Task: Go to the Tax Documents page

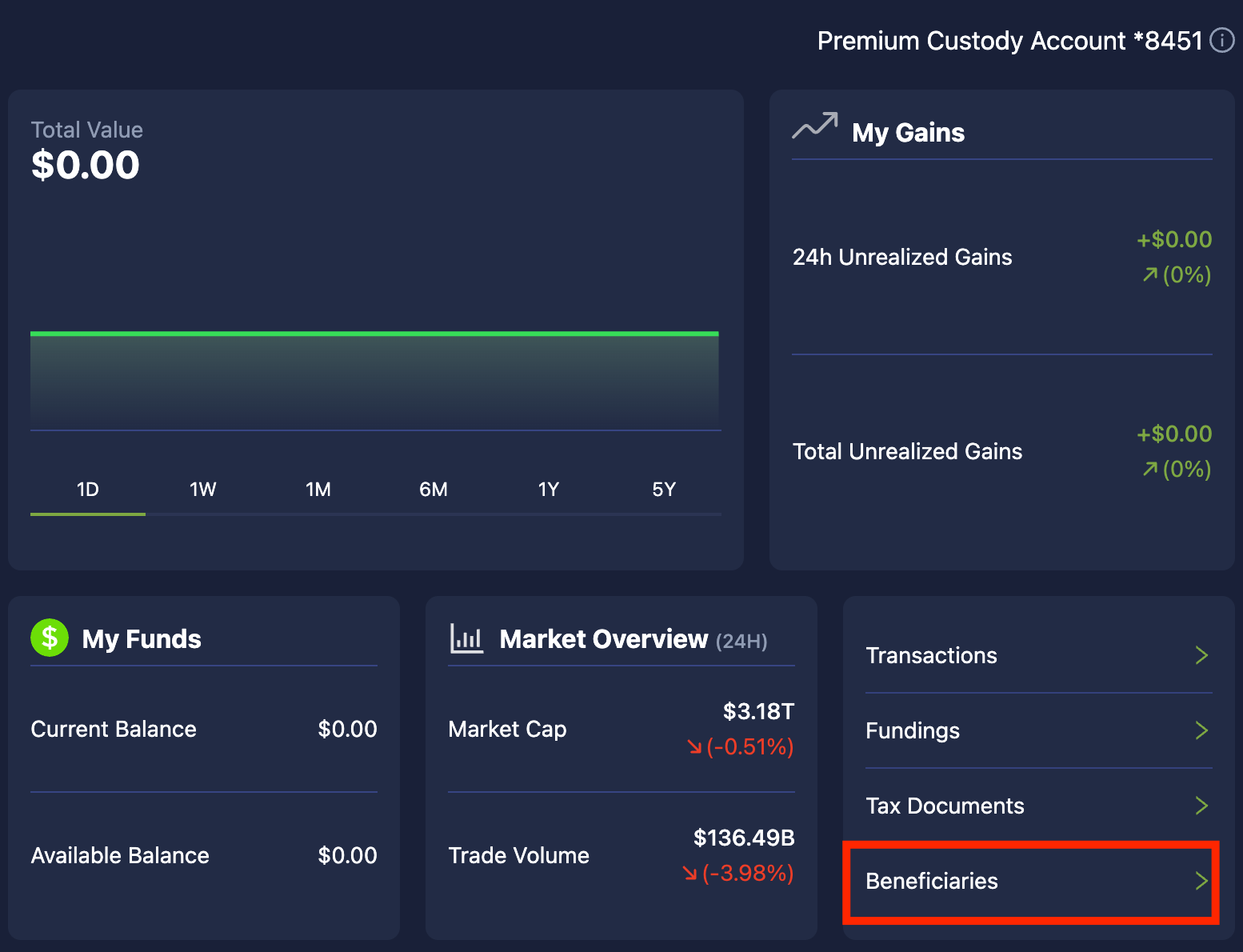Action: [x=945, y=806]
